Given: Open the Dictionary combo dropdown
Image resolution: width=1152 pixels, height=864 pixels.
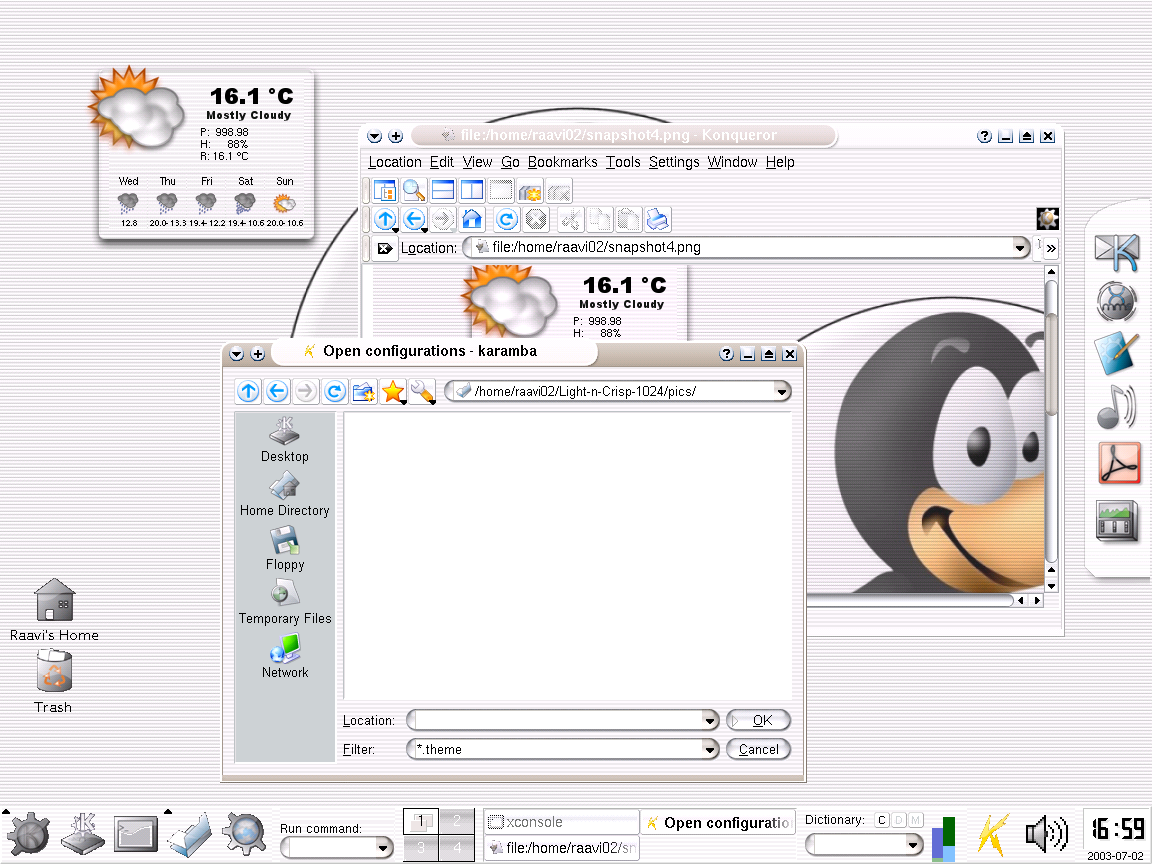Looking at the screenshot, I should pos(912,845).
